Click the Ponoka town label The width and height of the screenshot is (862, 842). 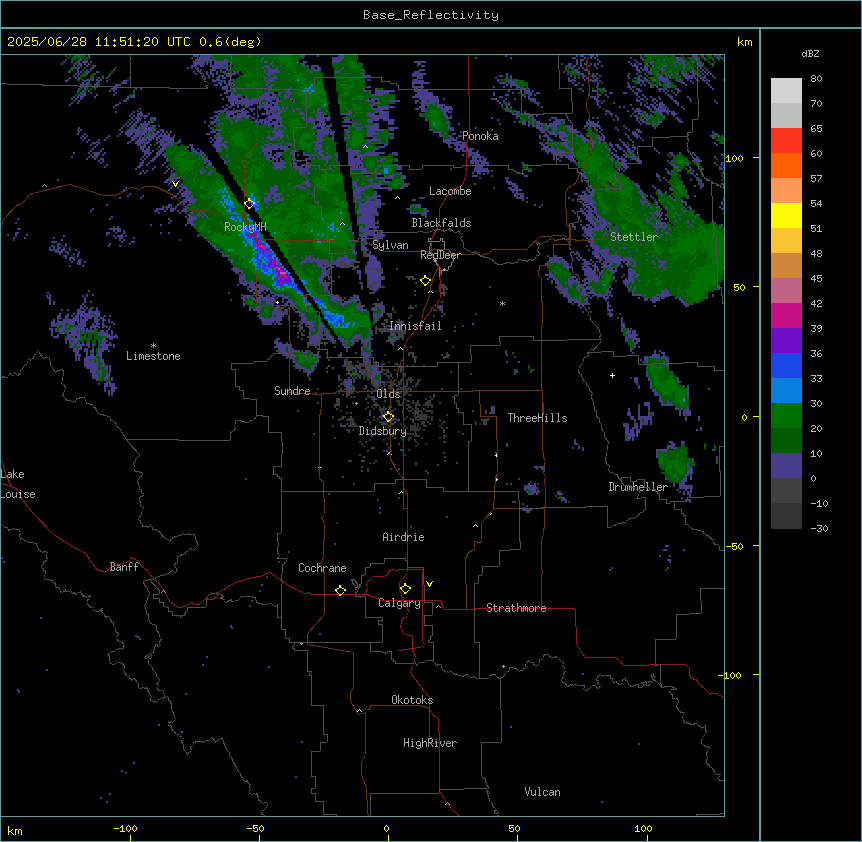point(480,136)
